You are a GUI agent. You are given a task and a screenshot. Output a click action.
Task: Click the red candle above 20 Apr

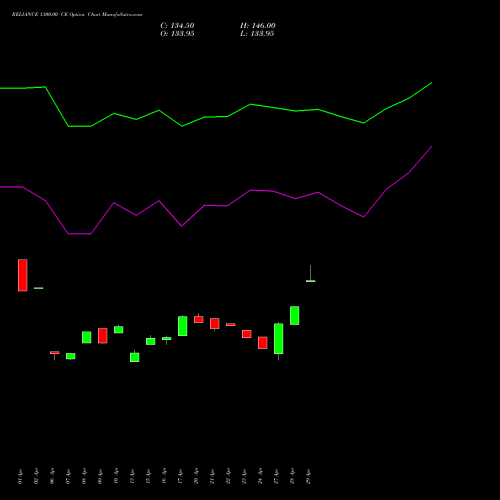pyautogui.click(x=199, y=319)
